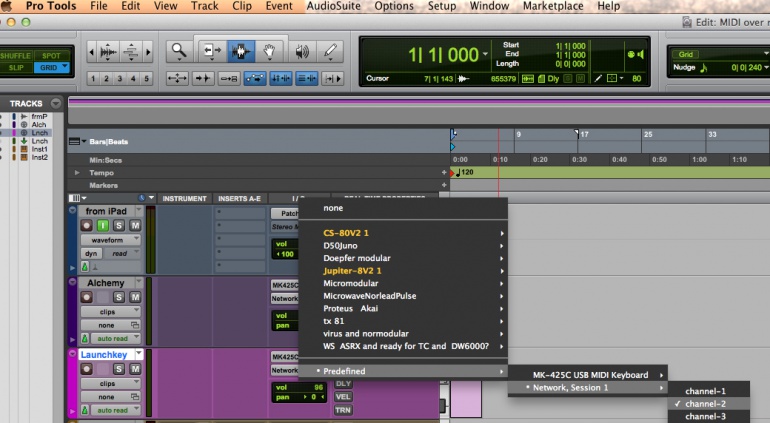
Task: Click the 120 tempo marker
Action: click(x=464, y=172)
